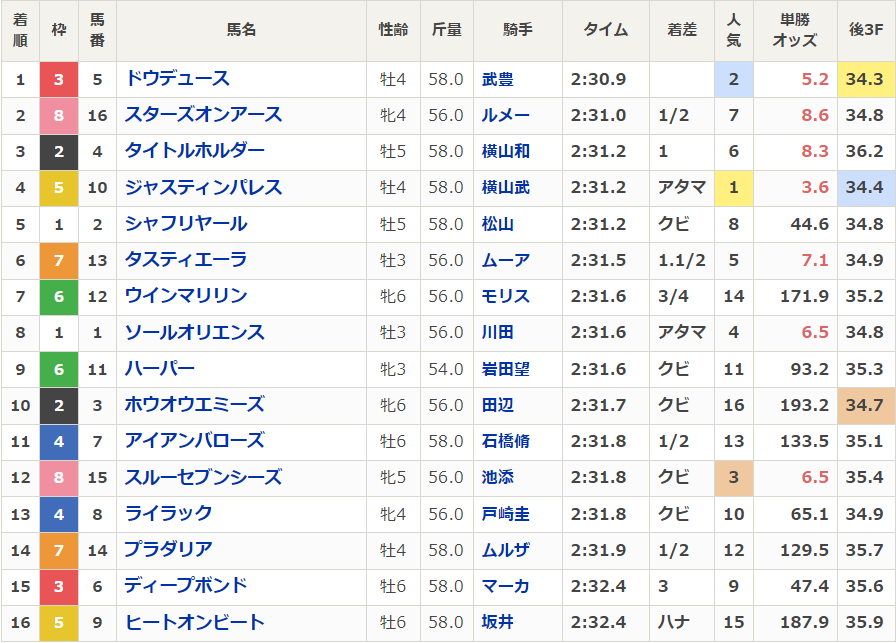896x643 pixels.
Task: Click horse name スターズオンアース
Action: [x=203, y=115]
